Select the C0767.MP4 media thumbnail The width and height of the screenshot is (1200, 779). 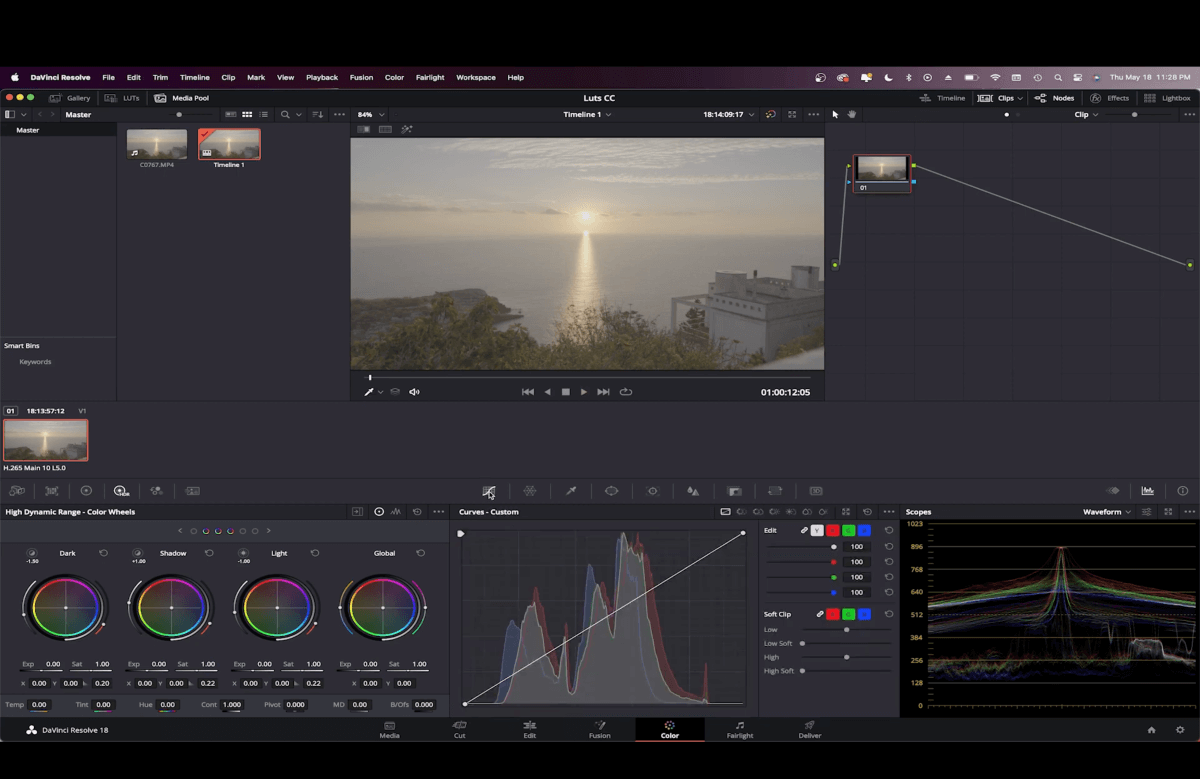157,144
